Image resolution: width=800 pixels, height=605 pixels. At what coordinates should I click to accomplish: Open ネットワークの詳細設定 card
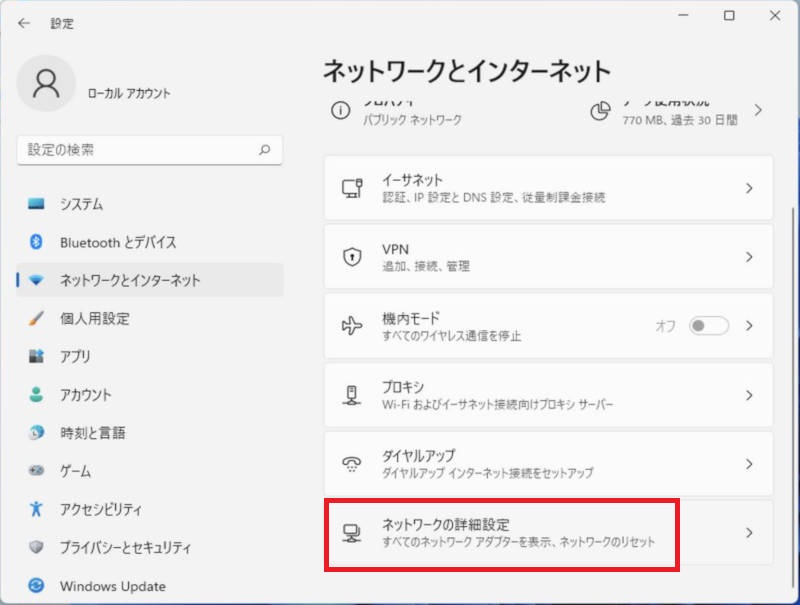coord(548,533)
